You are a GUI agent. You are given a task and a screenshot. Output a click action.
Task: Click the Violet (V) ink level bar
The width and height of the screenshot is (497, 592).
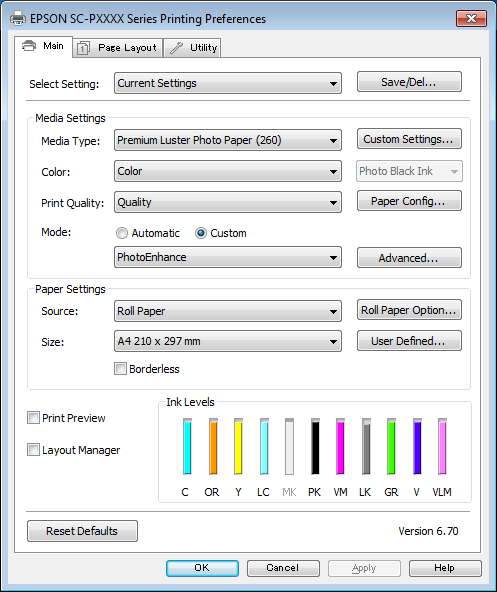point(417,446)
